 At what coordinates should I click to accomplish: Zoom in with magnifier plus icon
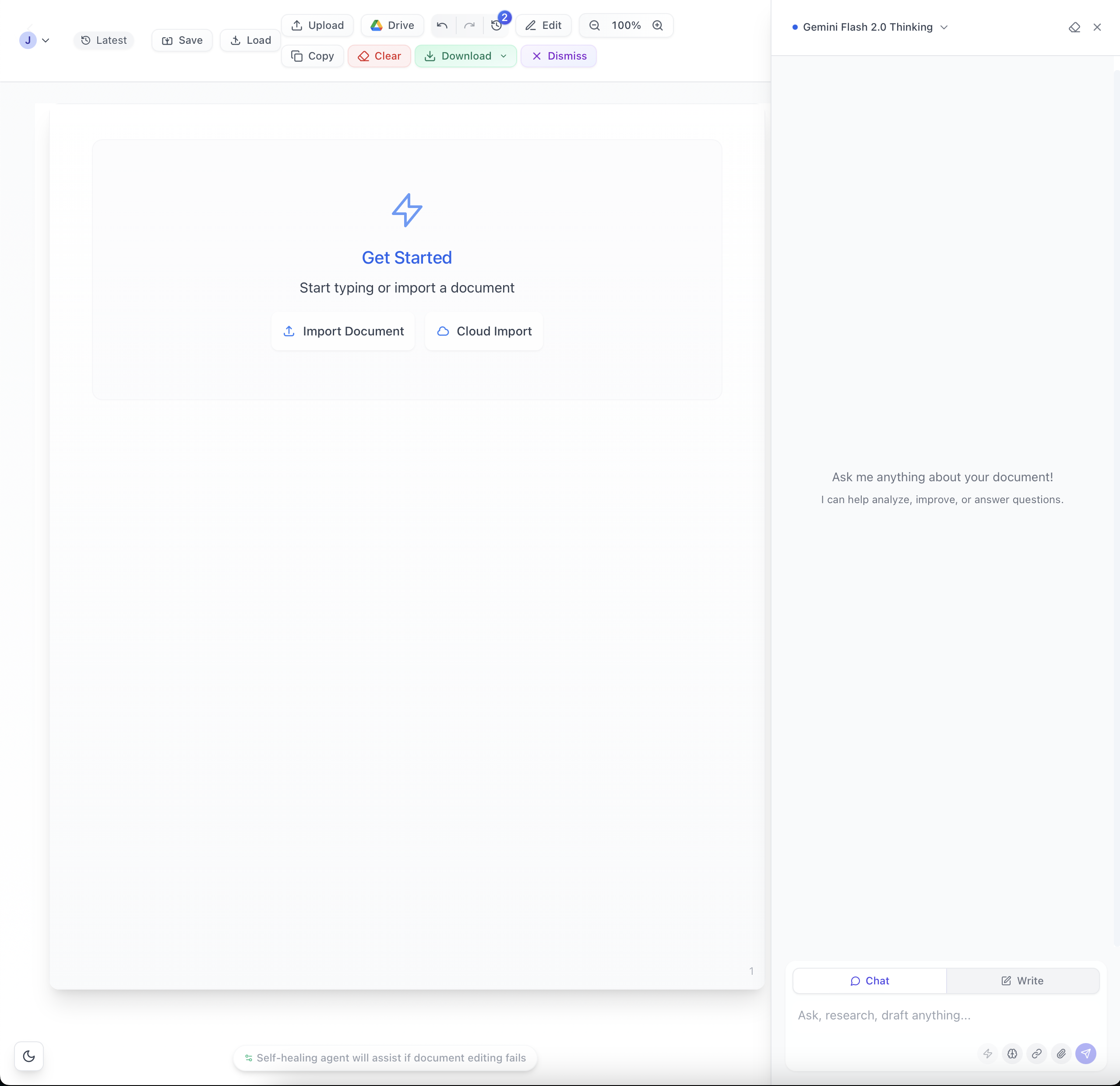[658, 26]
